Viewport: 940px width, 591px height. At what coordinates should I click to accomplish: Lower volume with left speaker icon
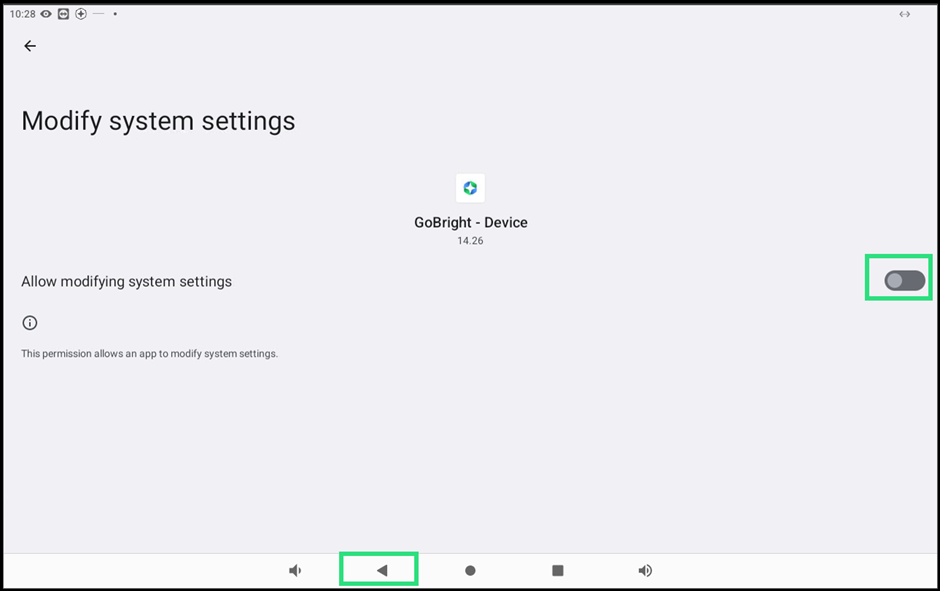[295, 571]
